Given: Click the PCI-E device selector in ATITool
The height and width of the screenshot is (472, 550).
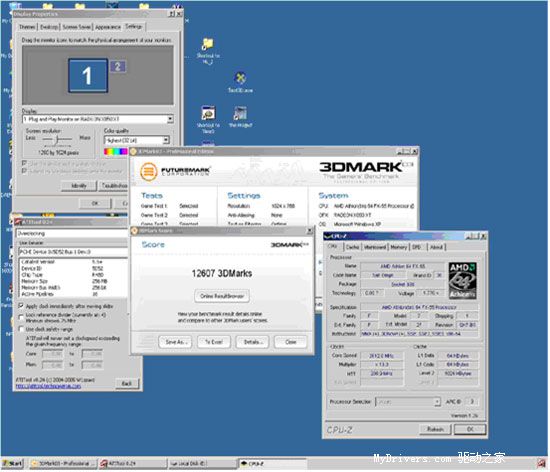Looking at the screenshot, I should [x=73, y=252].
